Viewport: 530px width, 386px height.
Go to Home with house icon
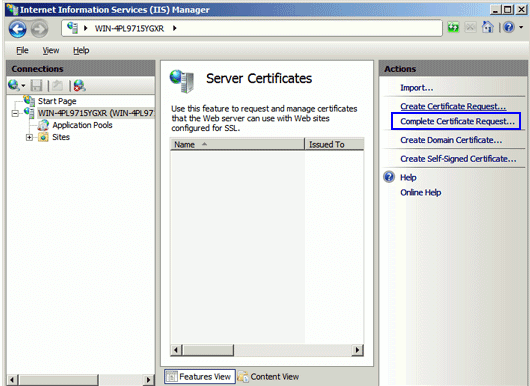(x=487, y=27)
